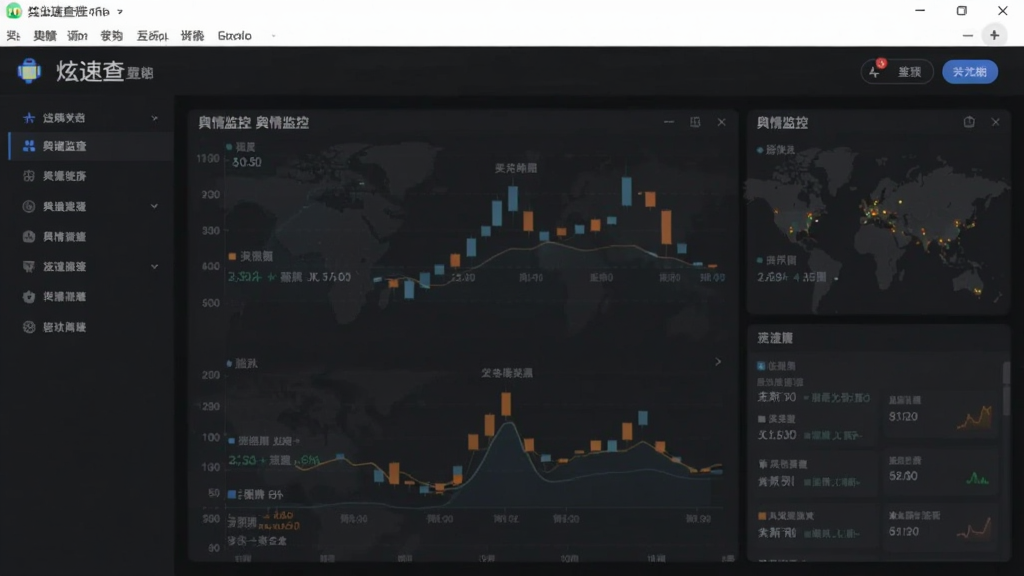Select the active four-dot grid sidebar item
Viewport: 1024px width, 576px height.
coord(89,146)
